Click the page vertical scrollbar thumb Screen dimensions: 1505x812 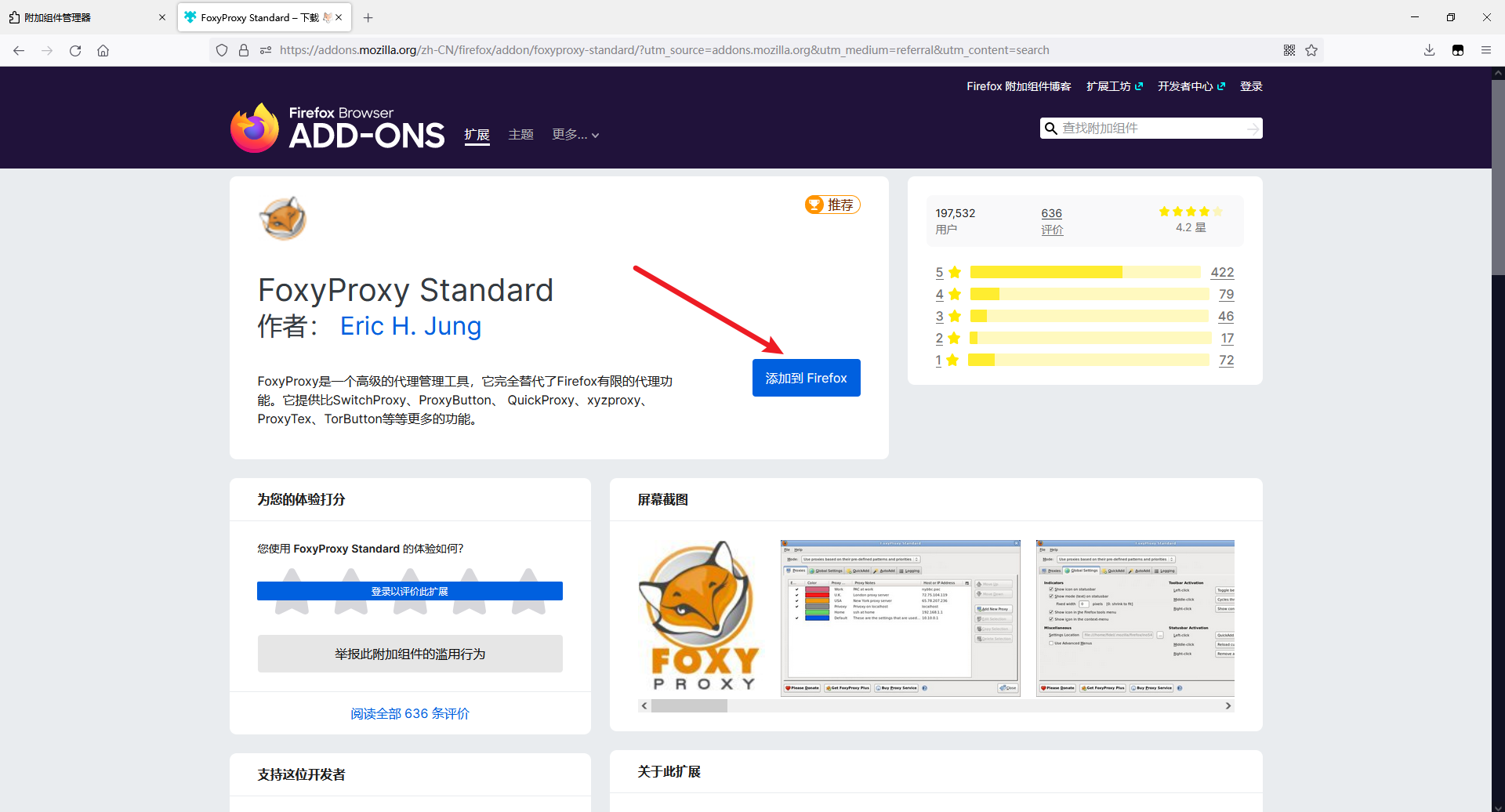click(1498, 176)
